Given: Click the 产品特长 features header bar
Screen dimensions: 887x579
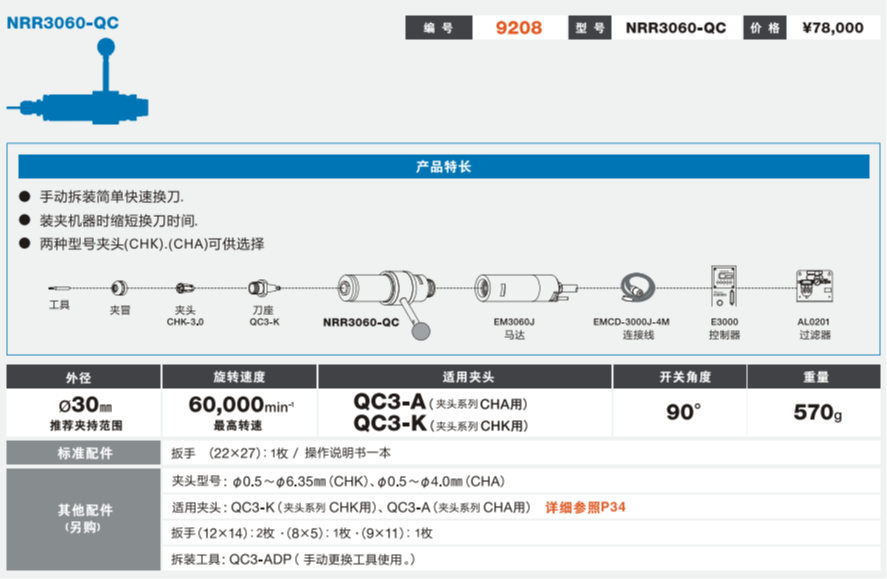Looking at the screenshot, I should click(443, 167).
